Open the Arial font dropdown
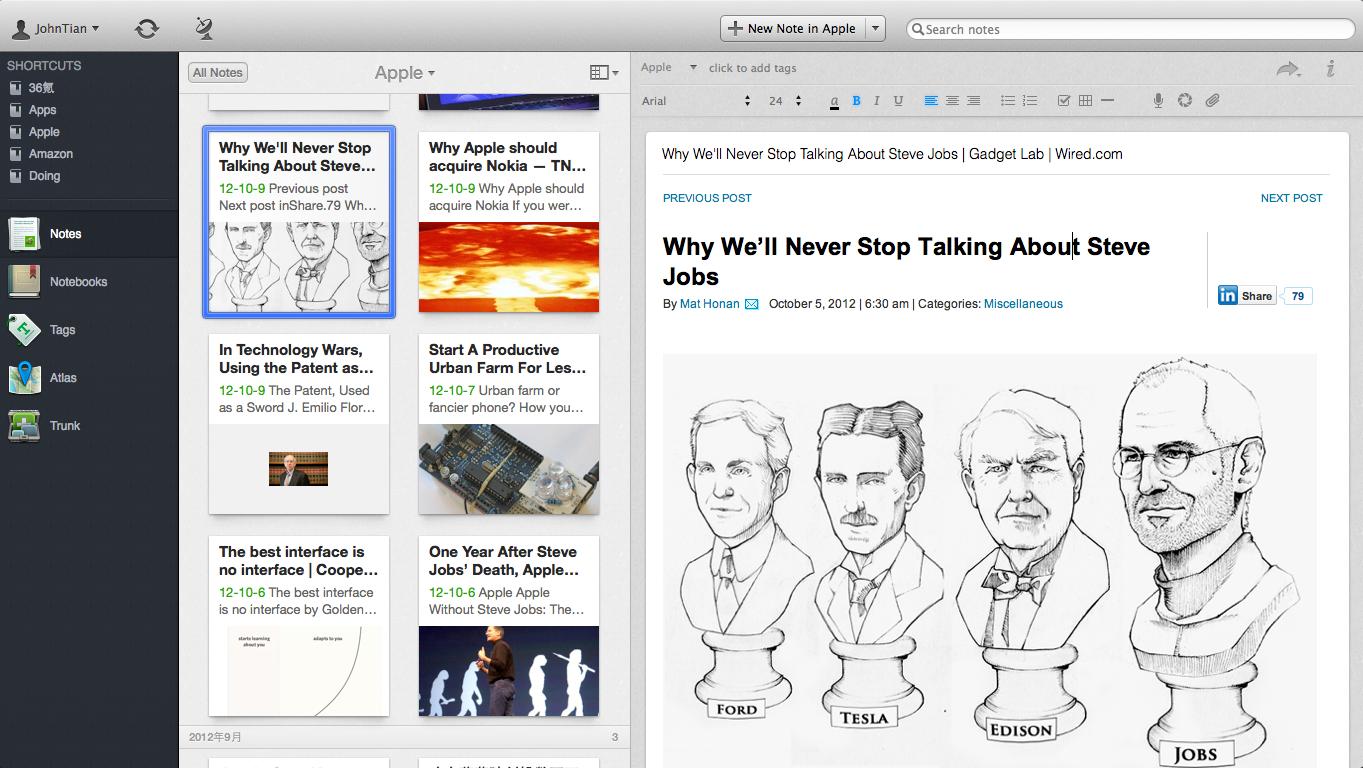 click(x=696, y=100)
